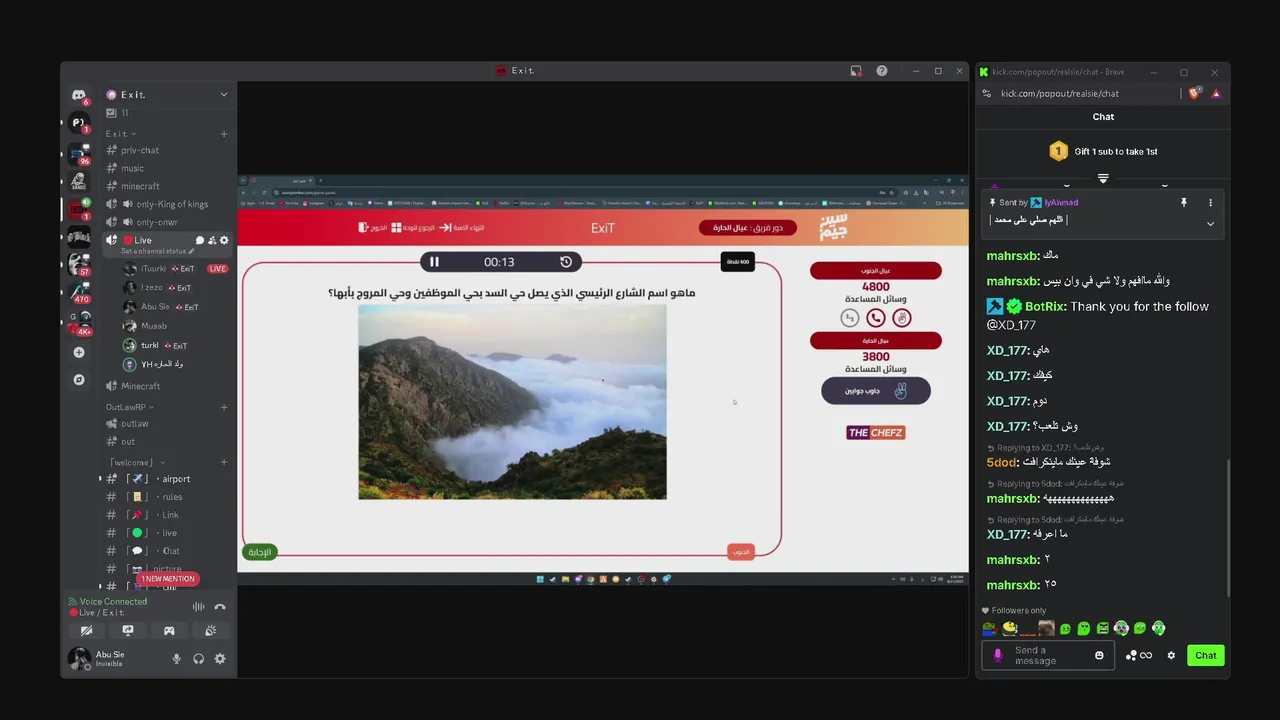Click the Add a Server plus icon
Viewport: 1280px width, 720px height.
click(79, 352)
